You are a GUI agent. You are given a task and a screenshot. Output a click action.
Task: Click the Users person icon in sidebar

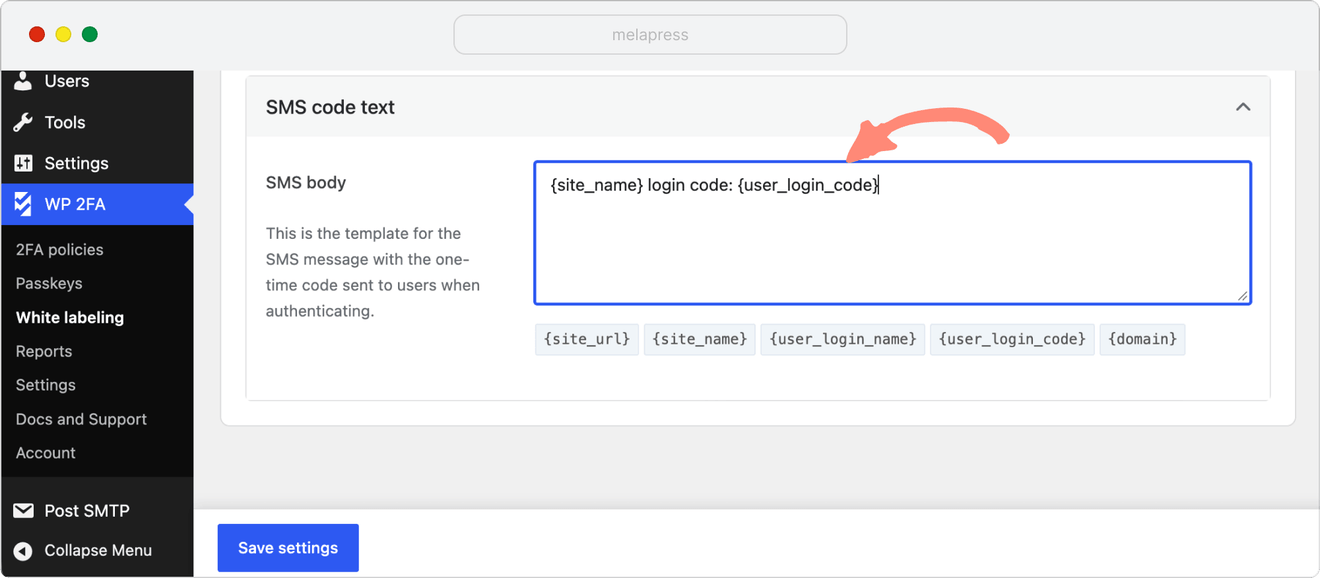pos(23,81)
